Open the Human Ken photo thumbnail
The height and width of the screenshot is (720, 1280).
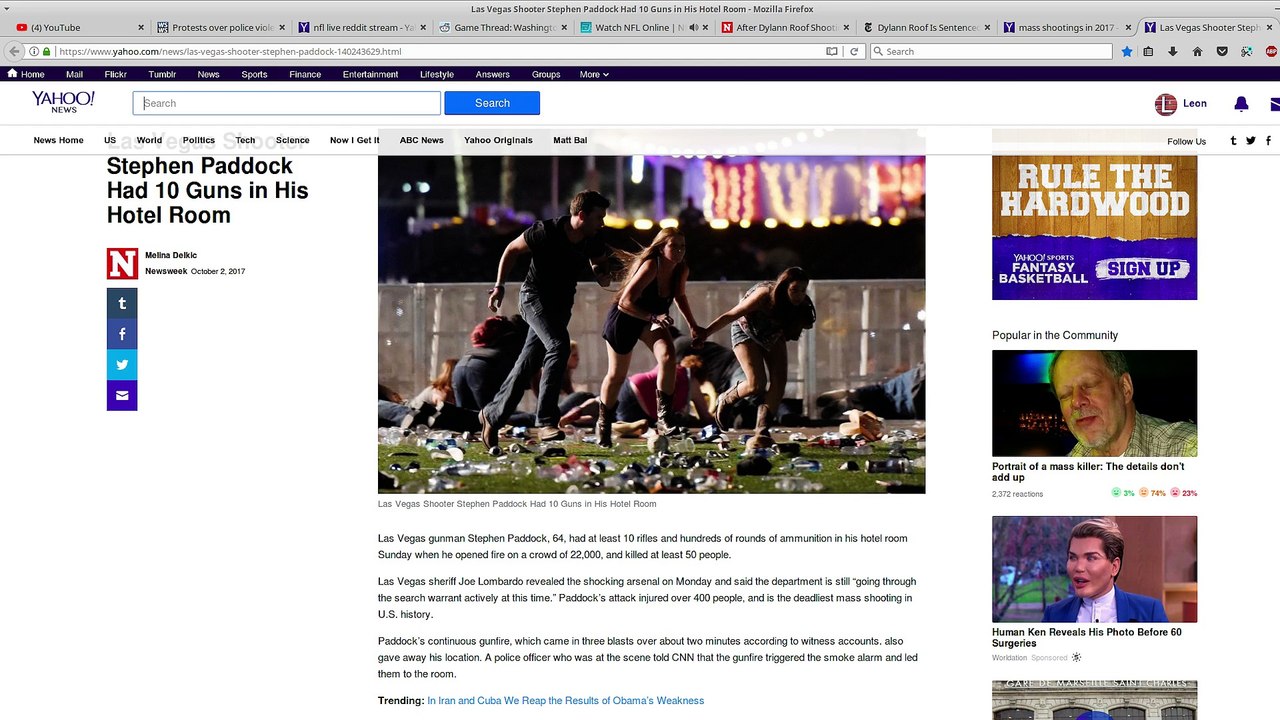coord(1094,569)
